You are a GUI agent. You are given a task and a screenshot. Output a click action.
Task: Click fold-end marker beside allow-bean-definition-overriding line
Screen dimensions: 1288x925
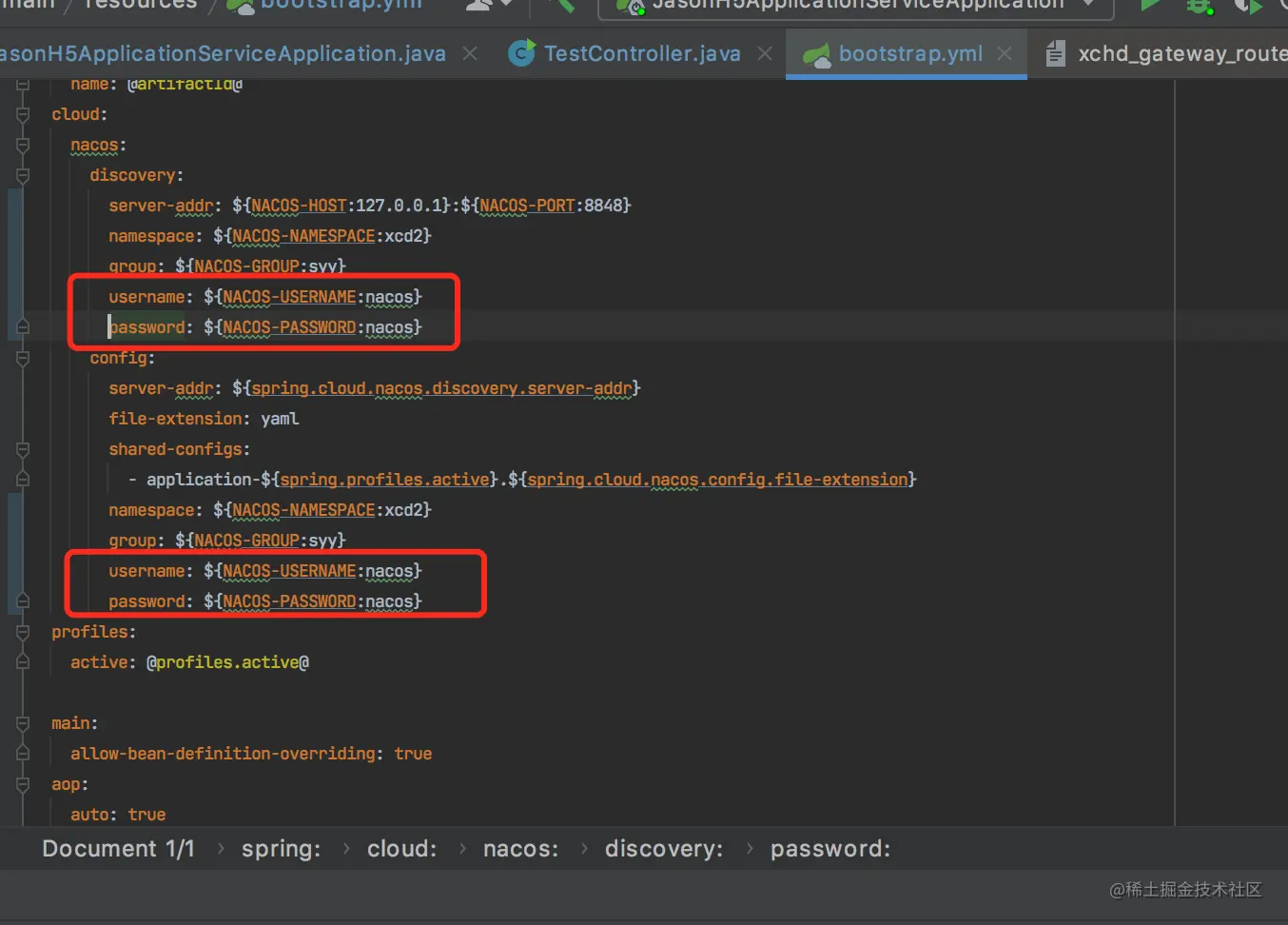tap(23, 754)
